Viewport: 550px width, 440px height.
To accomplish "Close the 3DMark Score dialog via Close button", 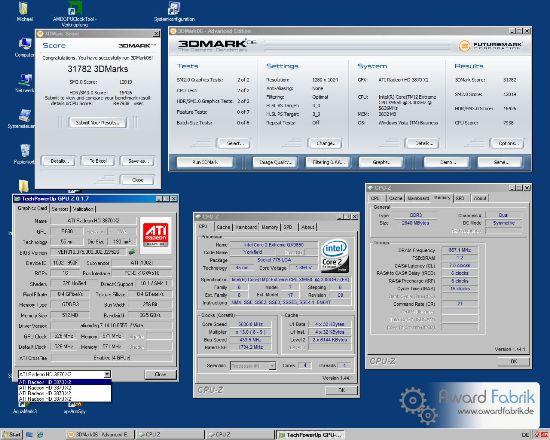I will point(137,180).
